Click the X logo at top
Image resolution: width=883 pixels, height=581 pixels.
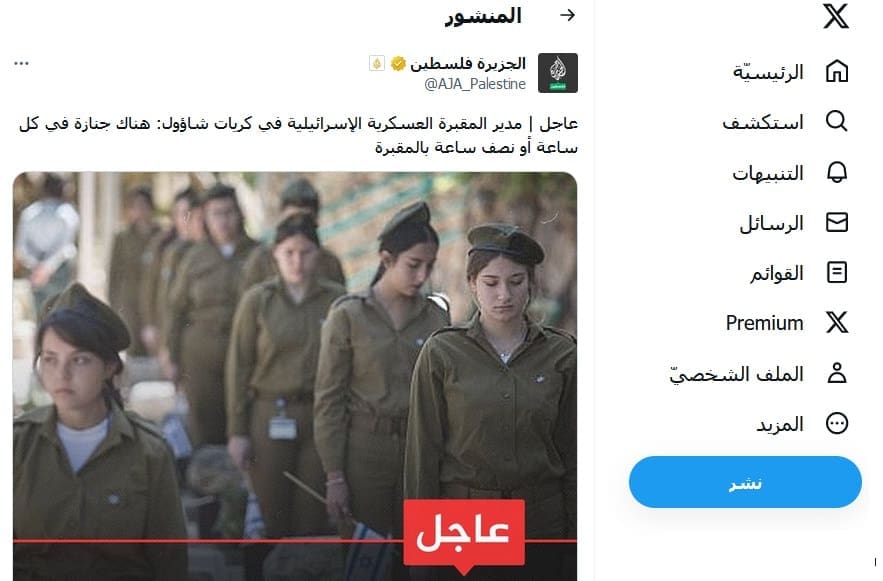tap(836, 16)
